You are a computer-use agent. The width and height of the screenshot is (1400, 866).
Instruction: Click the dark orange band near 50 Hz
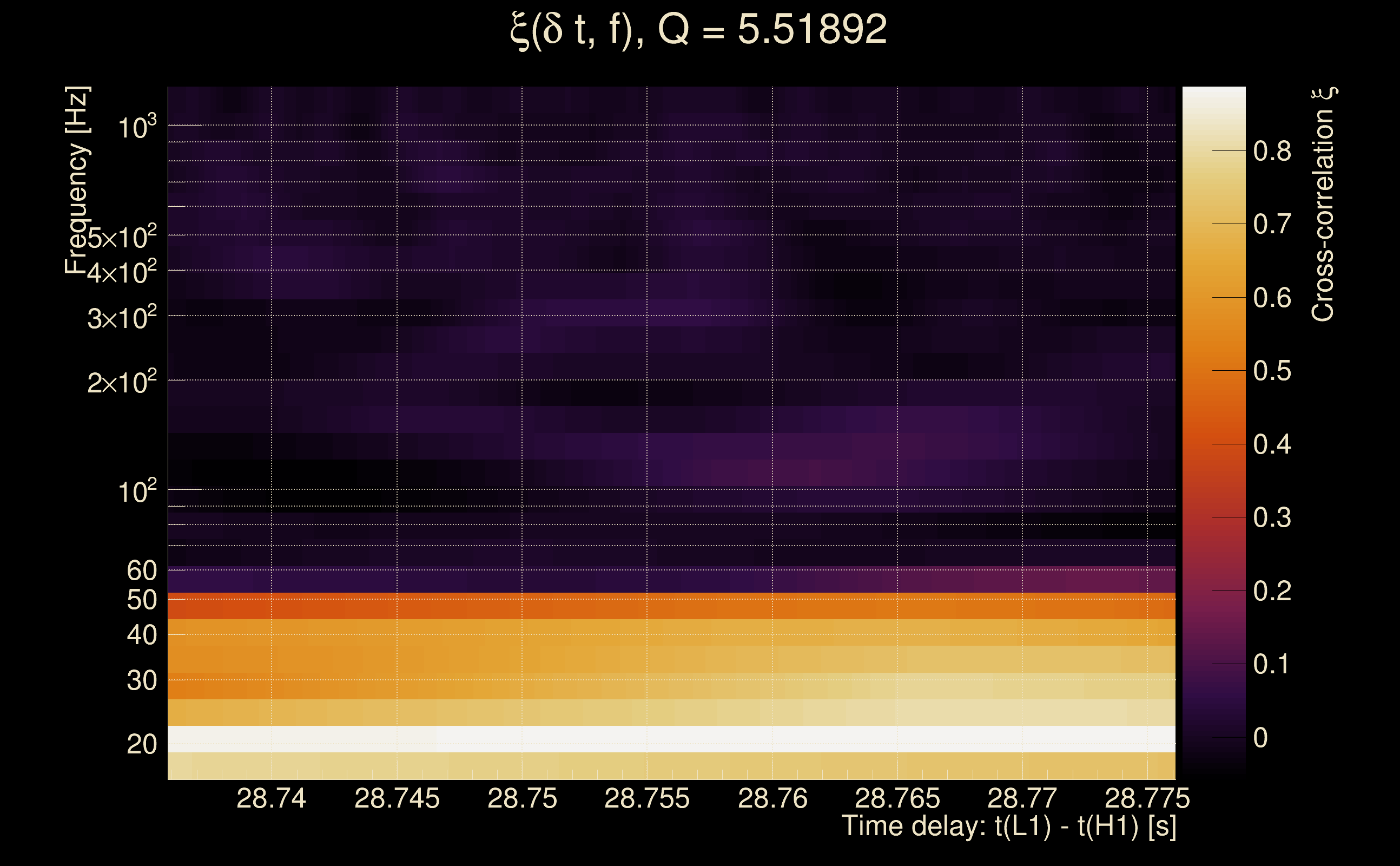671,606
